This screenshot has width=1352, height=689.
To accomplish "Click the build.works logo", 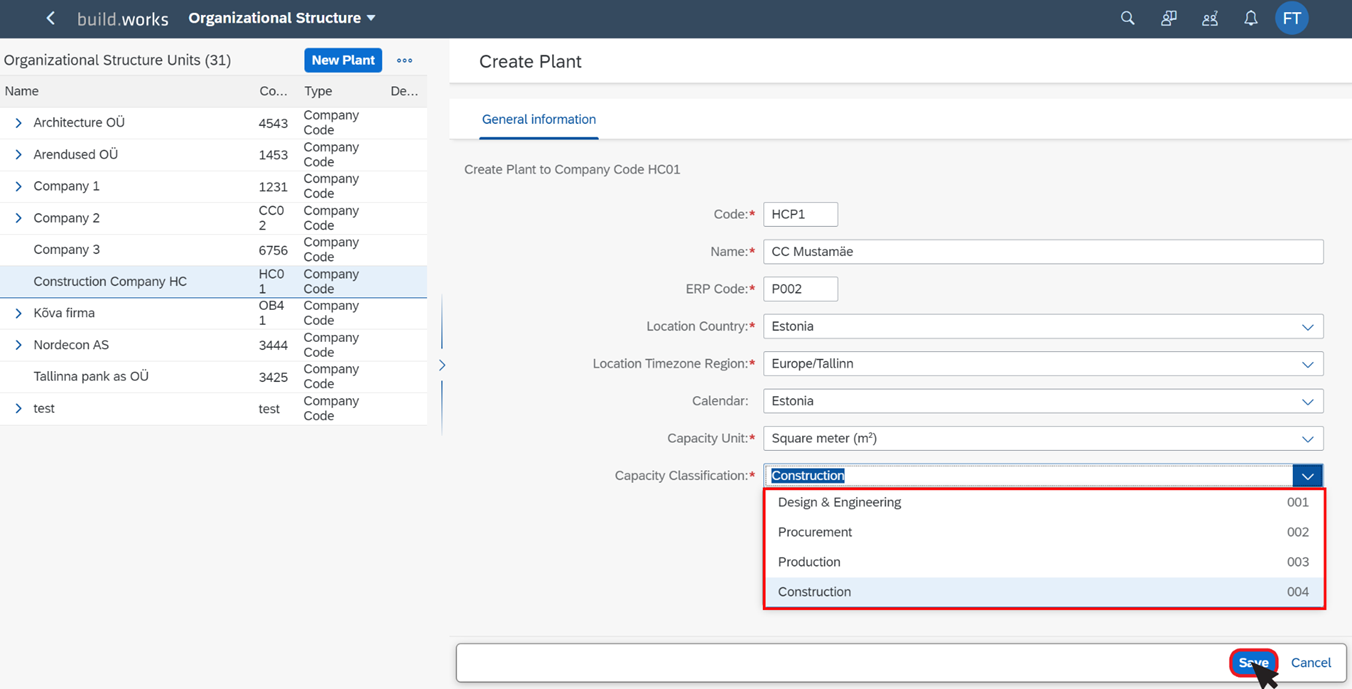I will pos(123,19).
